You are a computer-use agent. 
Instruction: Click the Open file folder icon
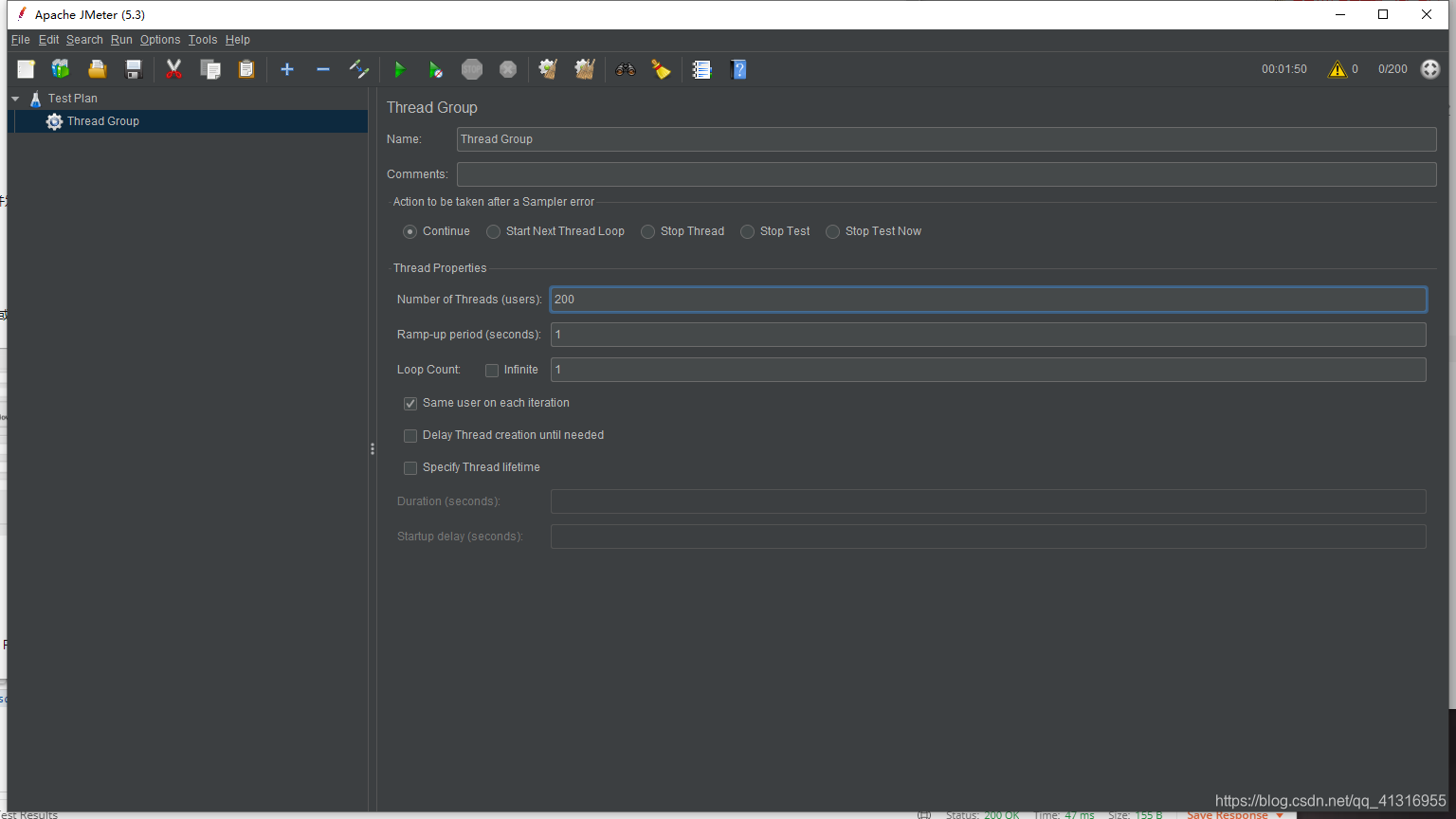[97, 69]
